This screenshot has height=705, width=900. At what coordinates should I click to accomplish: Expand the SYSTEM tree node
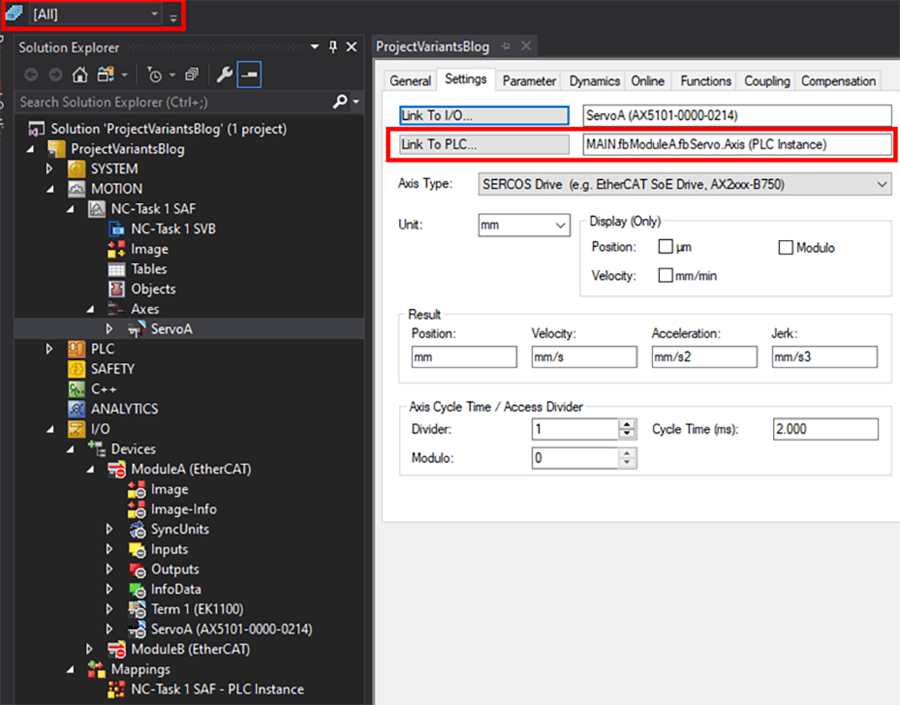tap(49, 169)
